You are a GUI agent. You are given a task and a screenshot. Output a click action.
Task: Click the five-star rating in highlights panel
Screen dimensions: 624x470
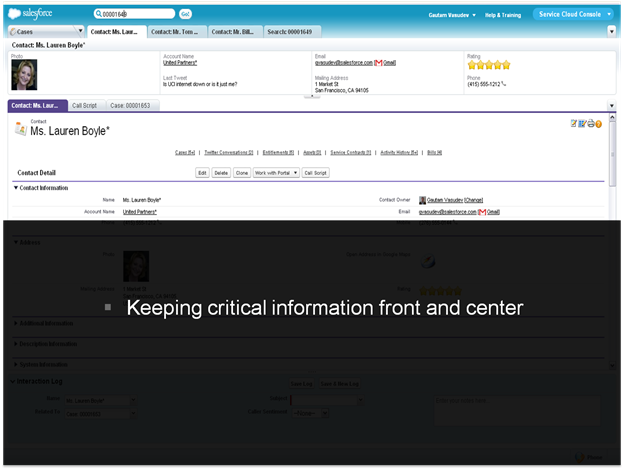(489, 65)
